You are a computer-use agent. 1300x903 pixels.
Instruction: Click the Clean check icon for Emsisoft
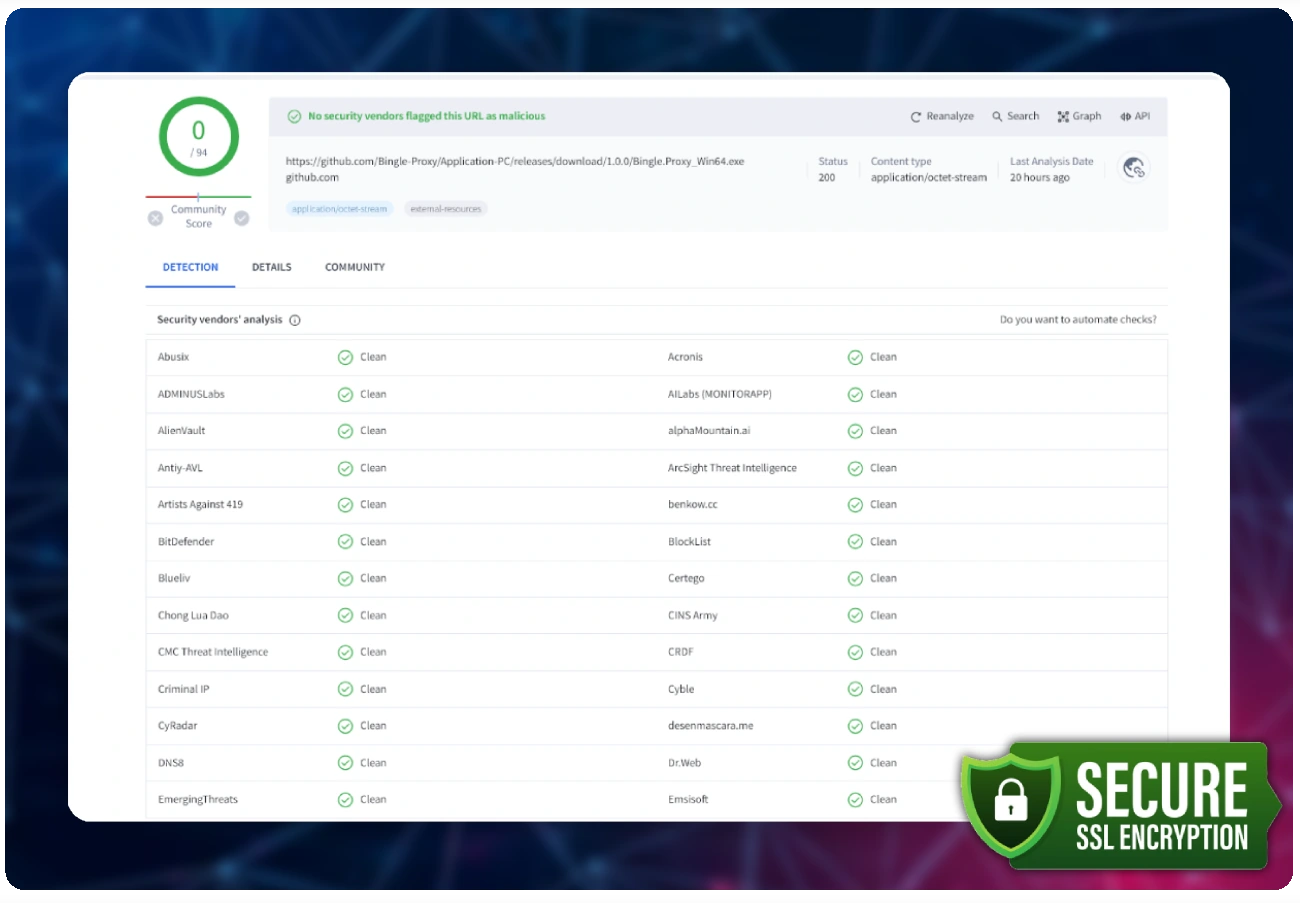855,800
